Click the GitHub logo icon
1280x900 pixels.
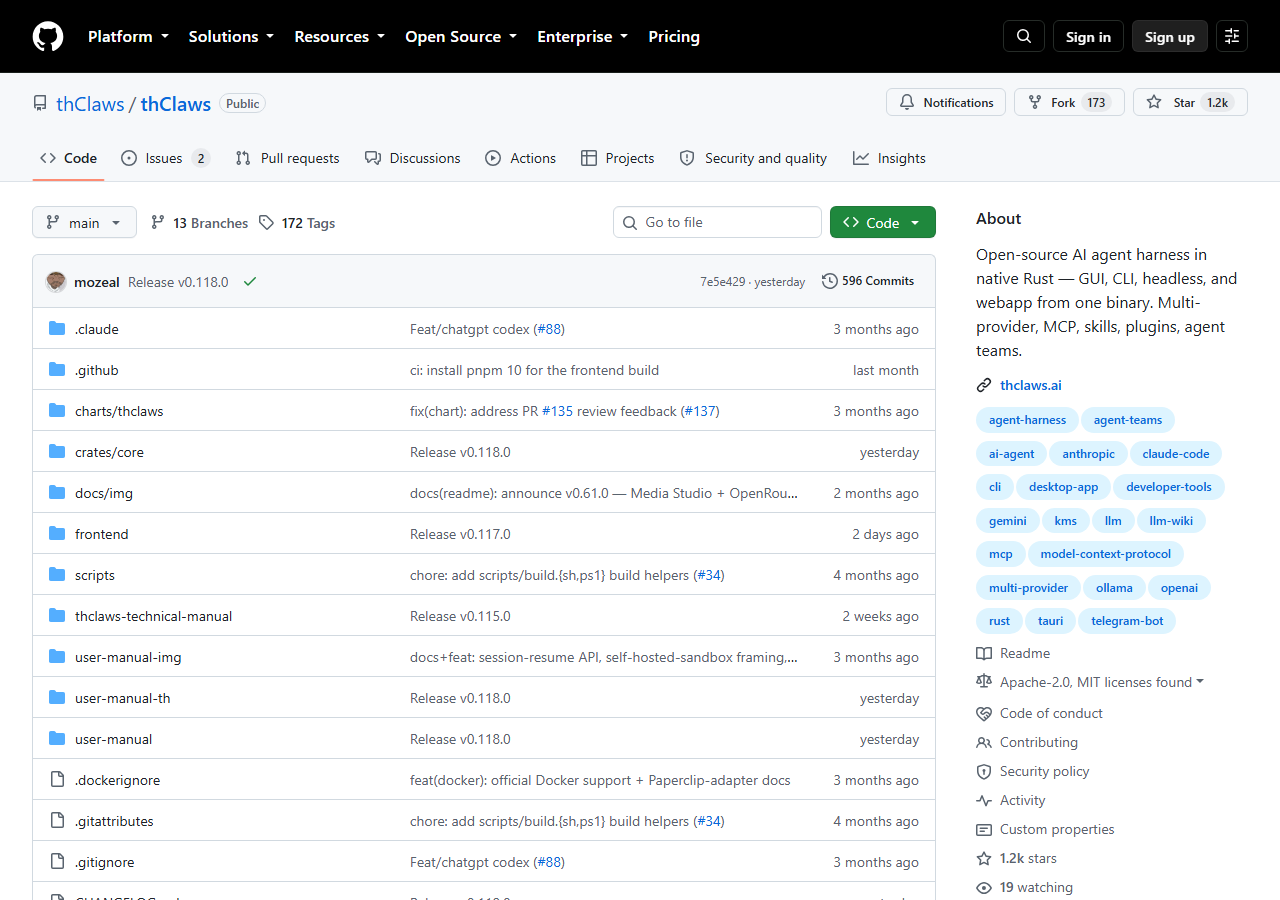(x=48, y=36)
